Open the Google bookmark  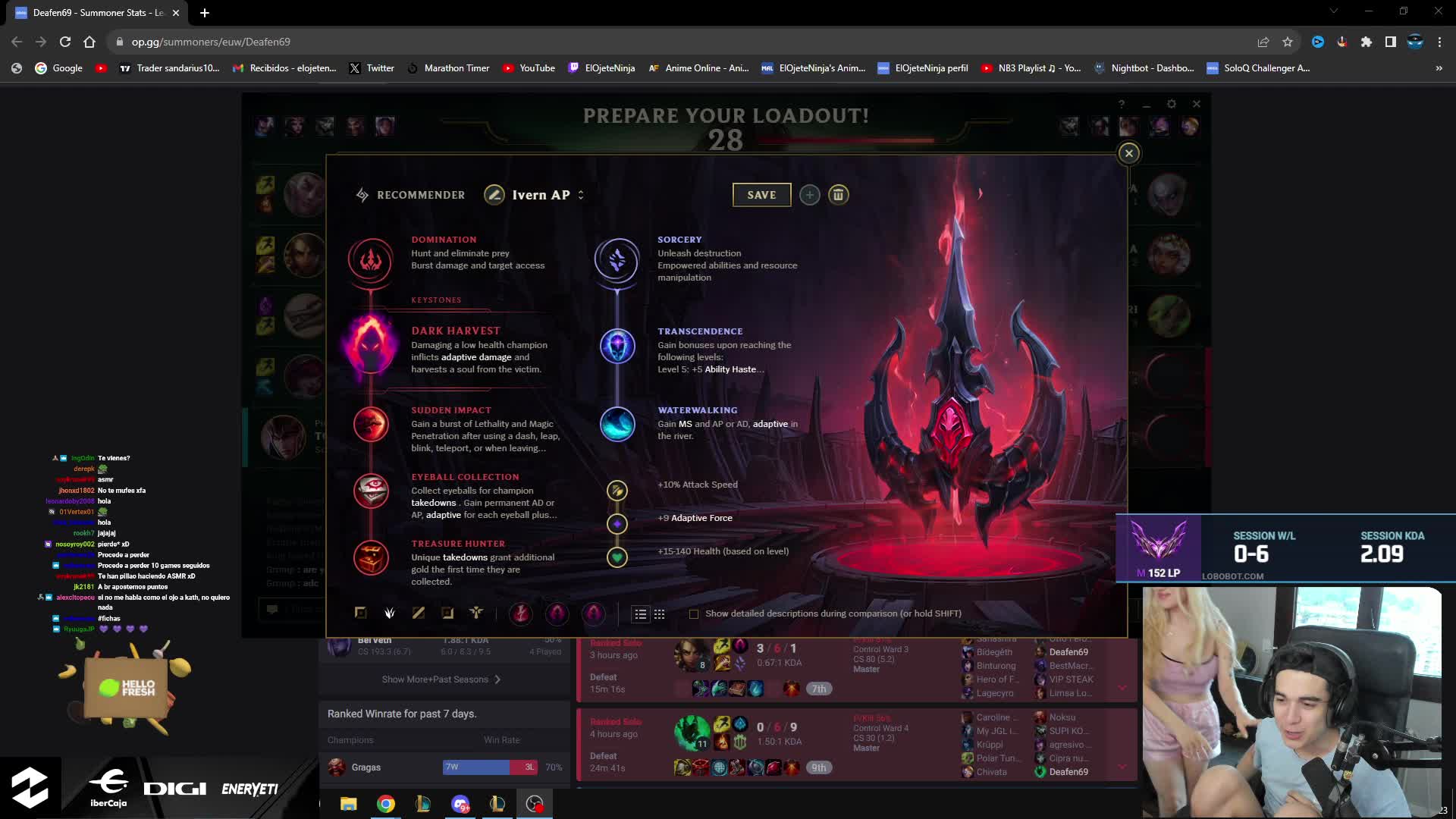58,68
